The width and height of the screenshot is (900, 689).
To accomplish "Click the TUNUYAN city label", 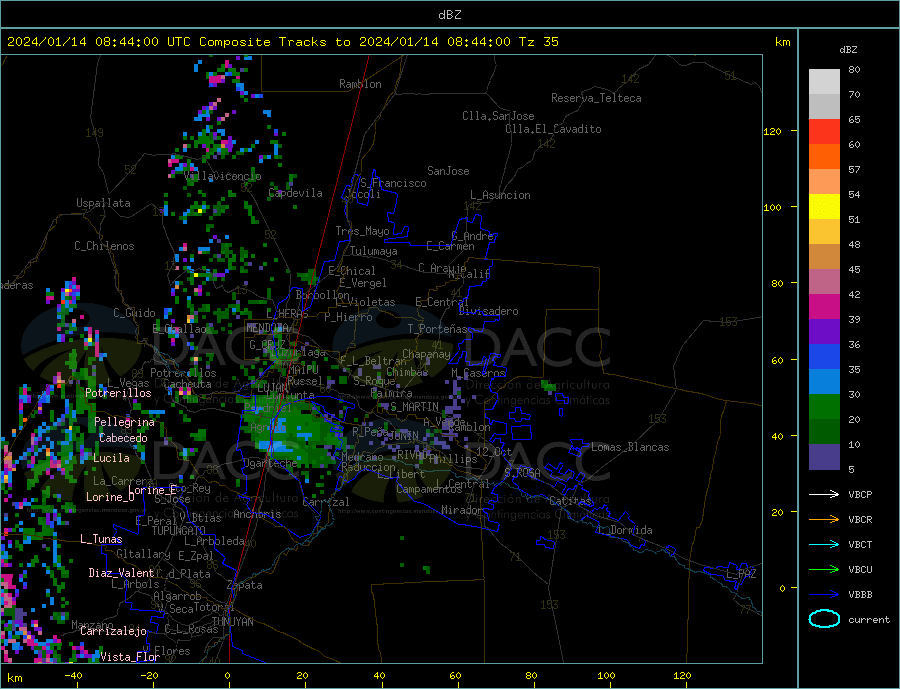I will click(232, 622).
